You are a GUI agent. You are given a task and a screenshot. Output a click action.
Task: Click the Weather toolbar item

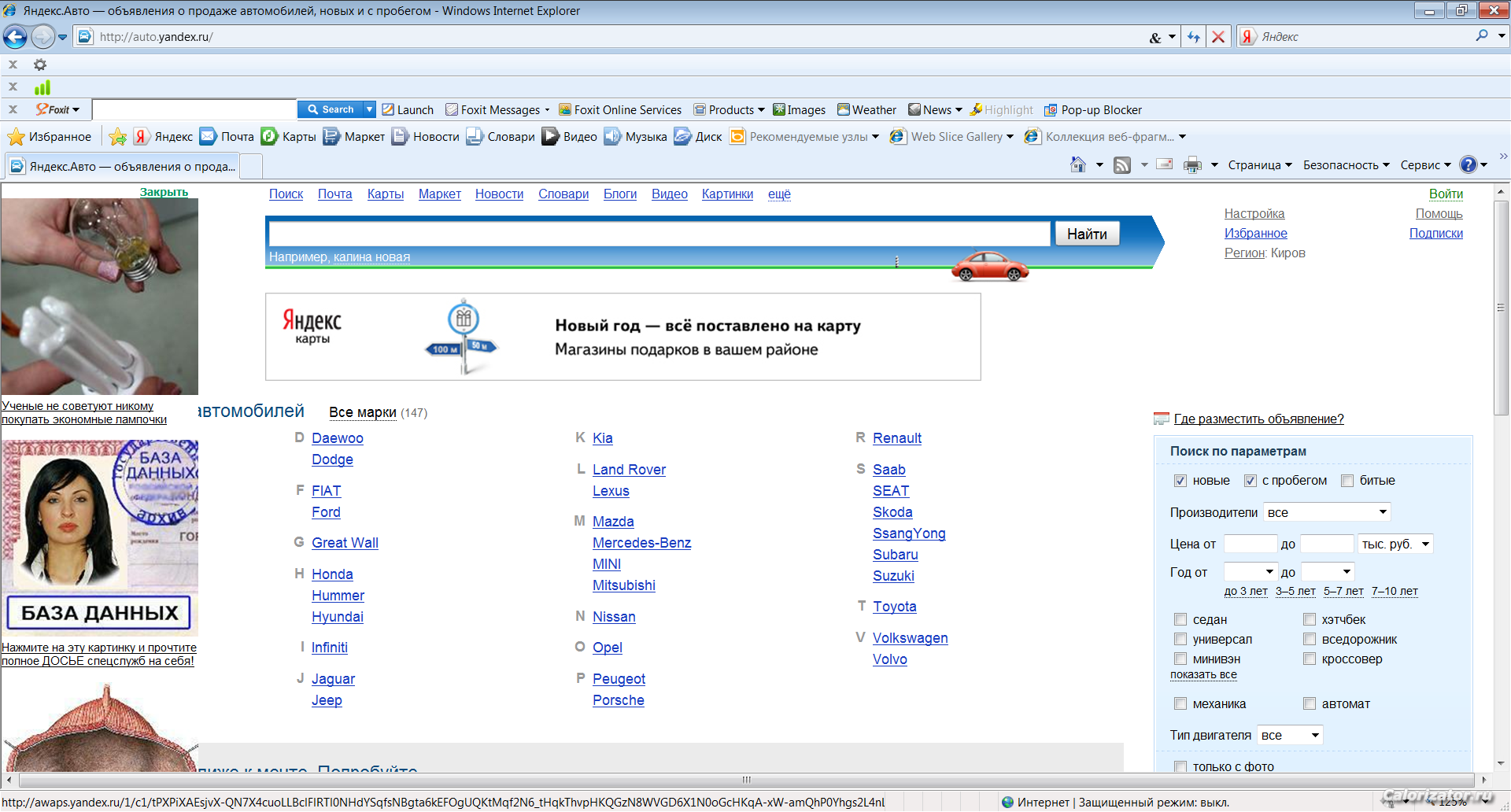pyautogui.click(x=866, y=109)
